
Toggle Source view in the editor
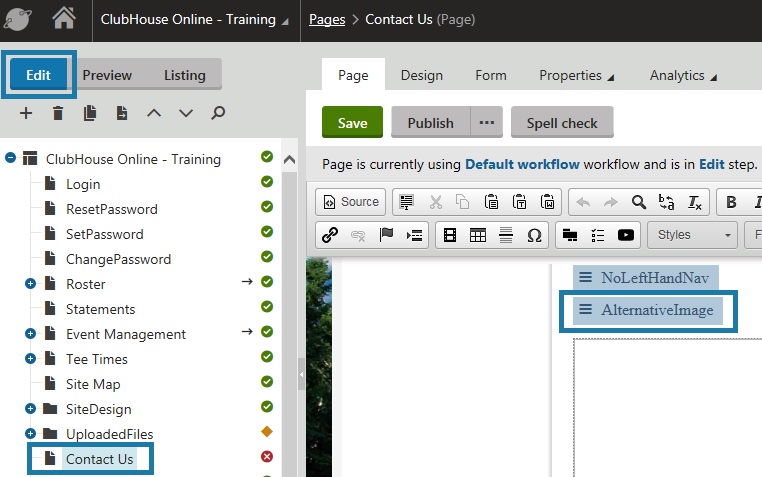(349, 202)
